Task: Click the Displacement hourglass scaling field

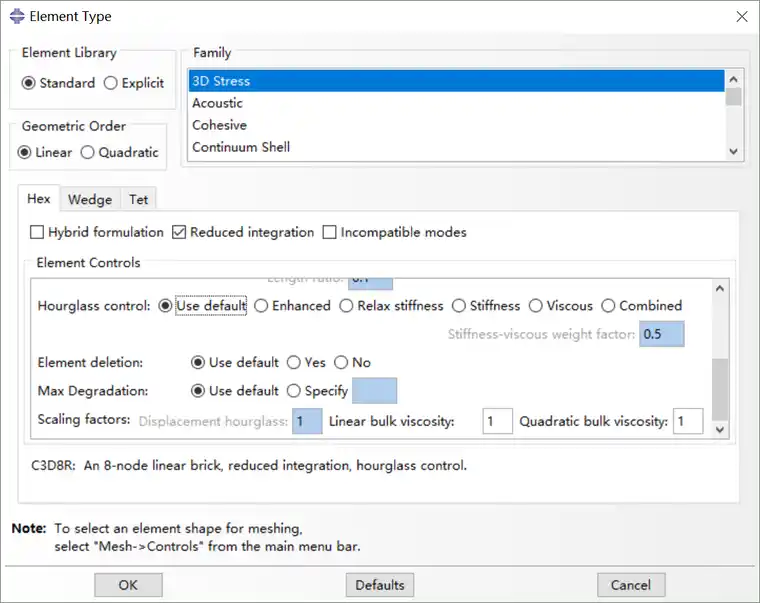Action: [307, 421]
